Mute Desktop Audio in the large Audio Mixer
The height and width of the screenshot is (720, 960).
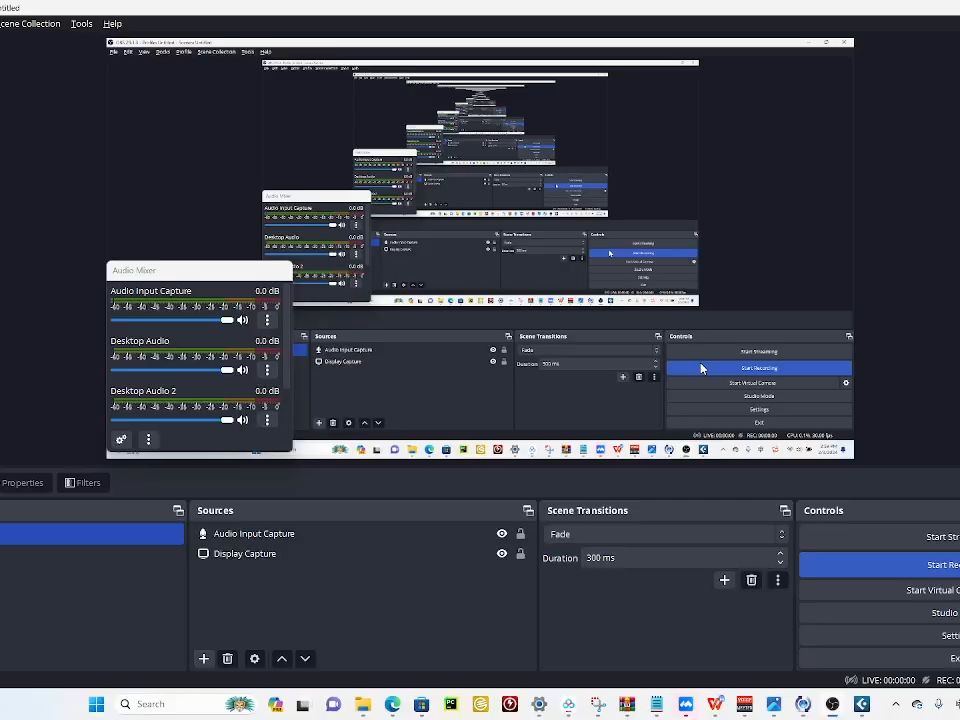tap(243, 370)
